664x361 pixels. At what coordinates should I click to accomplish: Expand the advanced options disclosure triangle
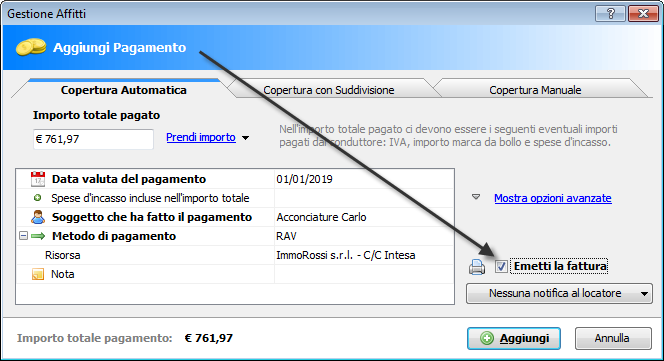476,197
